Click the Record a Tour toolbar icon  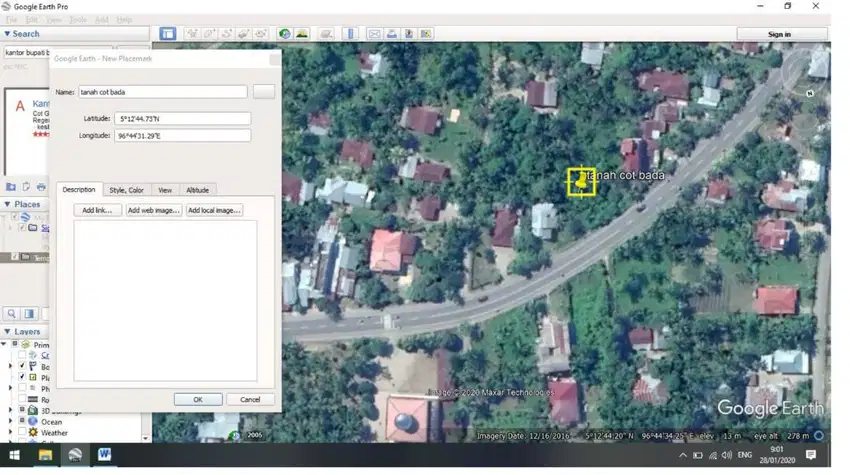pyautogui.click(x=261, y=34)
